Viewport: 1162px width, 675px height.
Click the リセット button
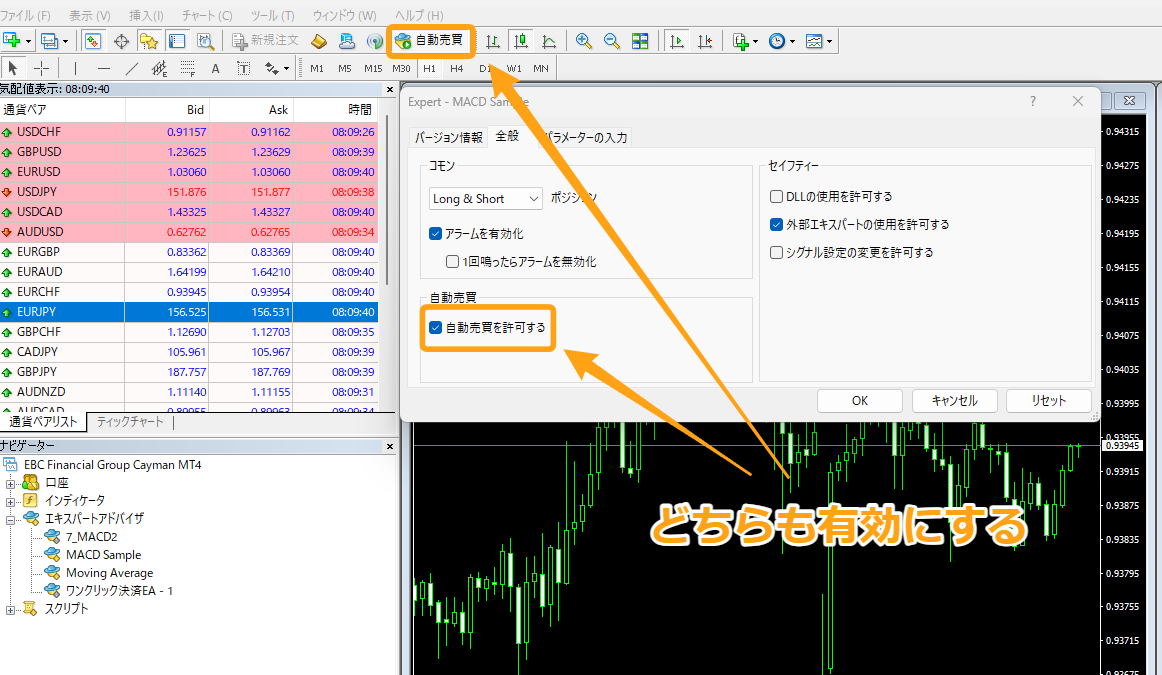[x=1049, y=400]
